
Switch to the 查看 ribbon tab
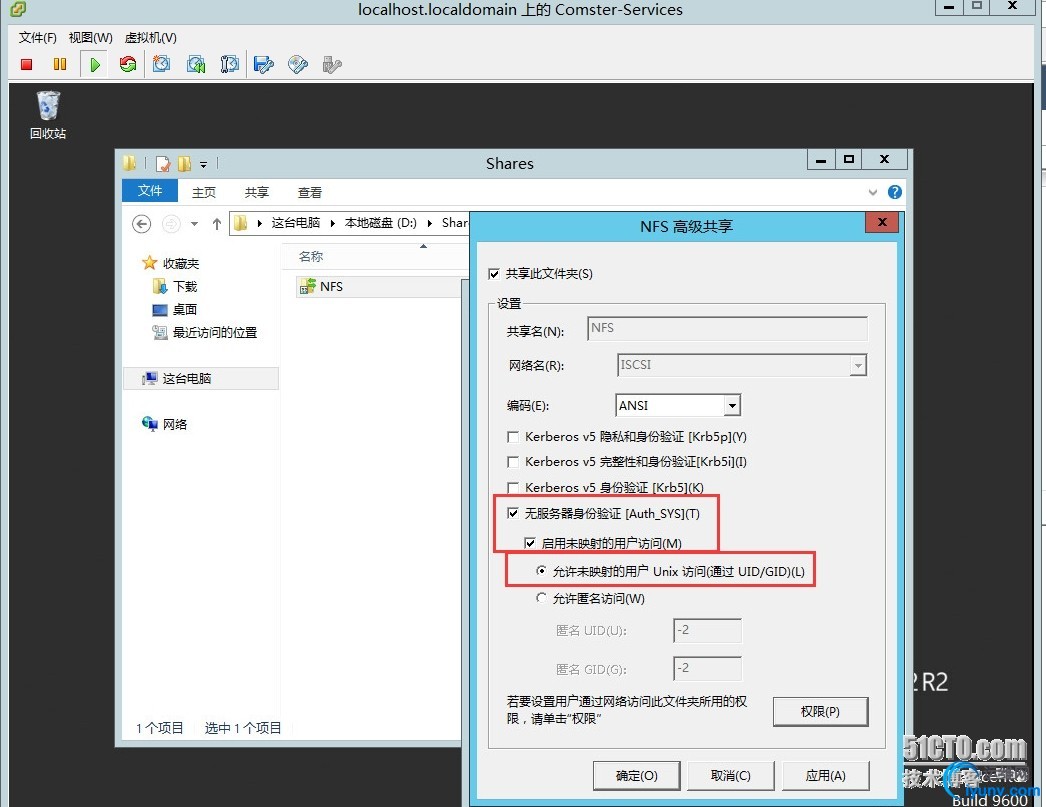(x=310, y=192)
